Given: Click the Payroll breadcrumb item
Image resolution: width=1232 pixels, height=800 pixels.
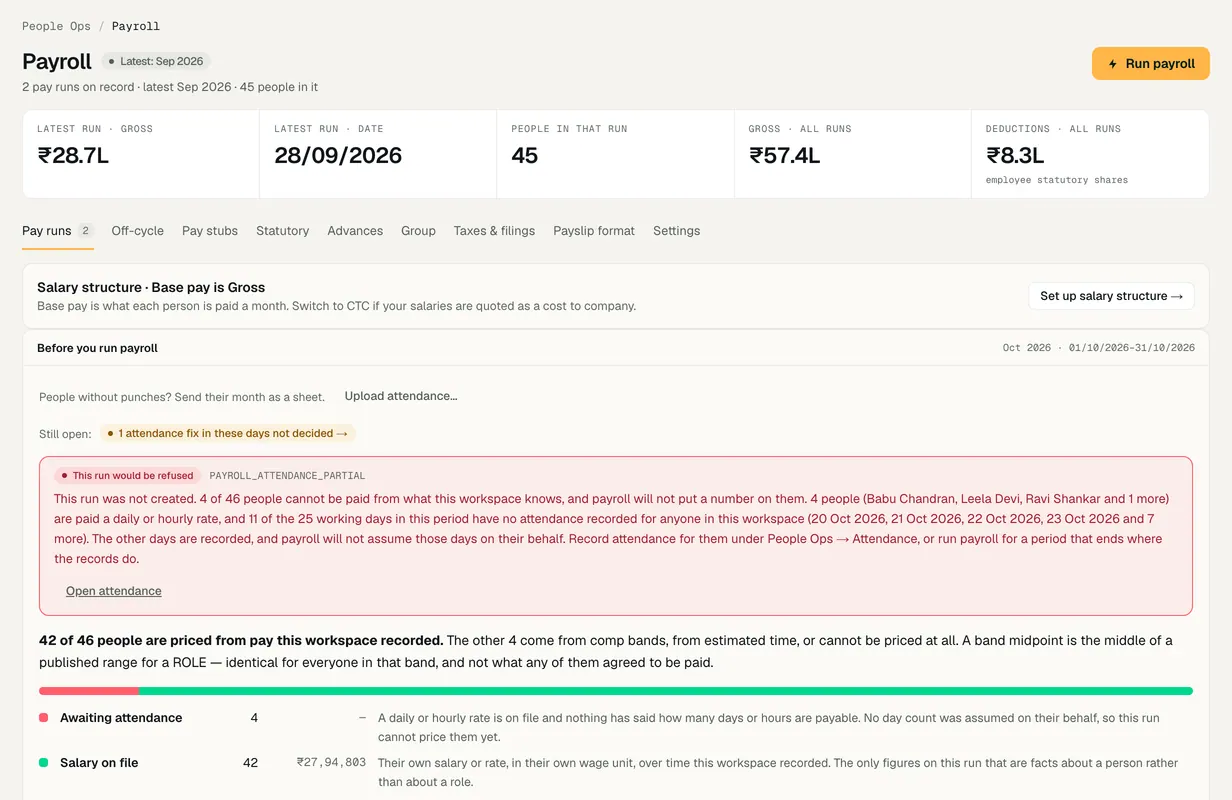Looking at the screenshot, I should click(x=136, y=26).
